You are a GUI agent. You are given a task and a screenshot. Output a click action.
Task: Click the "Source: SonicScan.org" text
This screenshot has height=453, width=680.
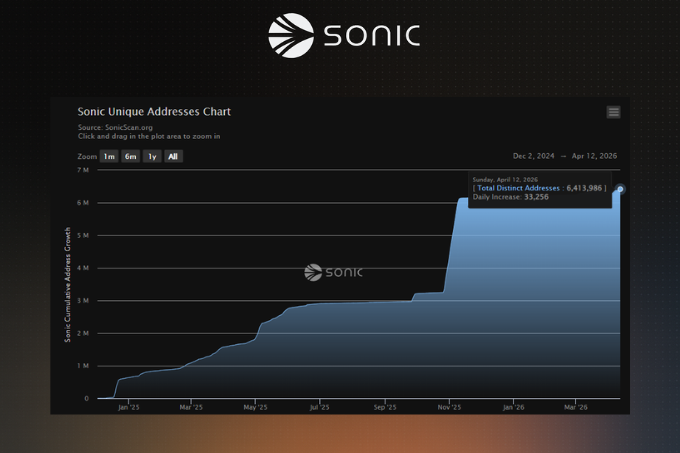[x=115, y=127]
